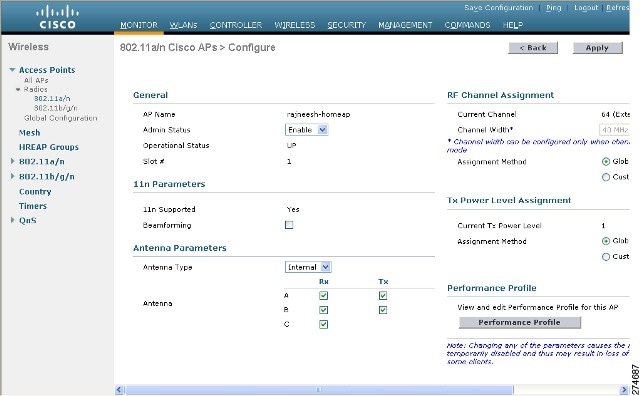This screenshot has height=396, width=640.
Task: Select 802.11a/n under Radios
Action: coord(52,98)
